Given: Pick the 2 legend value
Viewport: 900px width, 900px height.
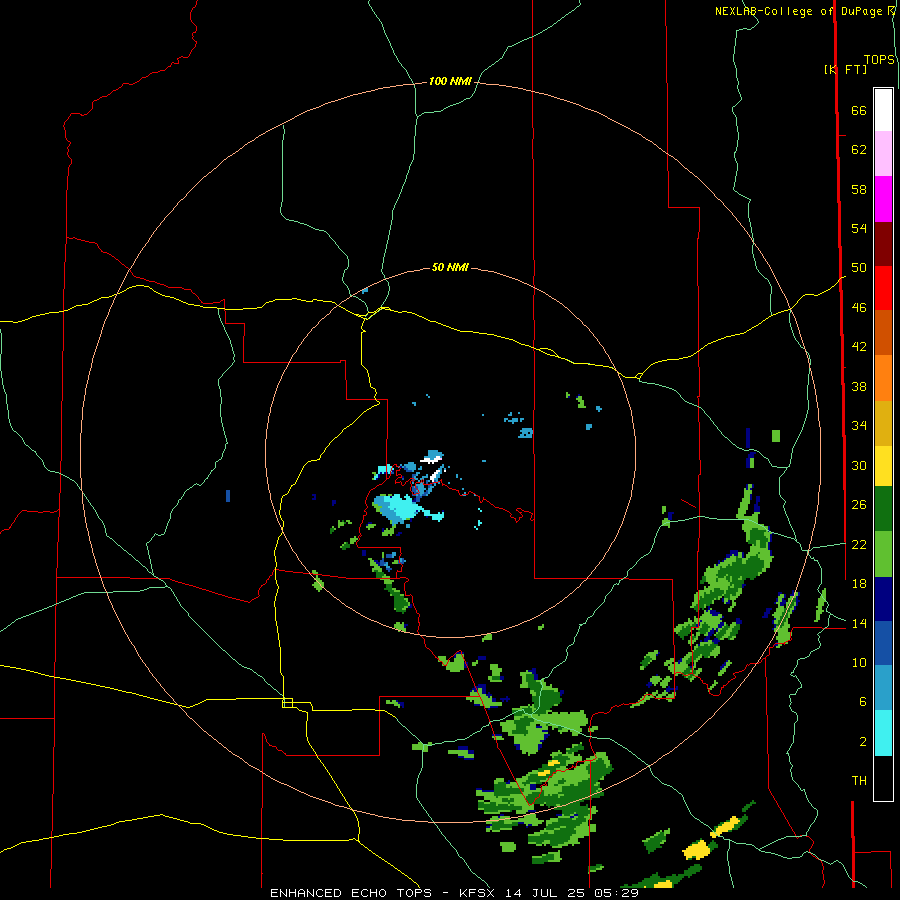Looking at the screenshot, I should tap(863, 742).
